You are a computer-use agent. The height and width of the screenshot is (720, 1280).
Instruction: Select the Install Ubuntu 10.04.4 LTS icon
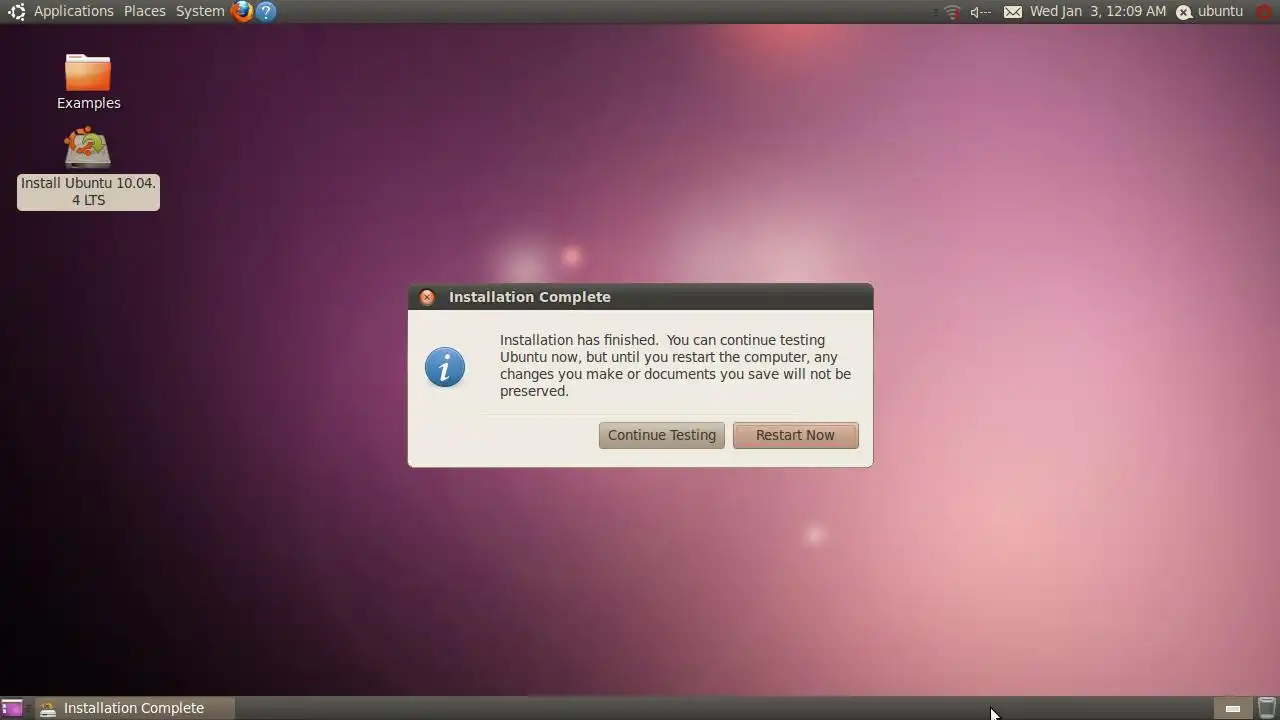point(88,168)
